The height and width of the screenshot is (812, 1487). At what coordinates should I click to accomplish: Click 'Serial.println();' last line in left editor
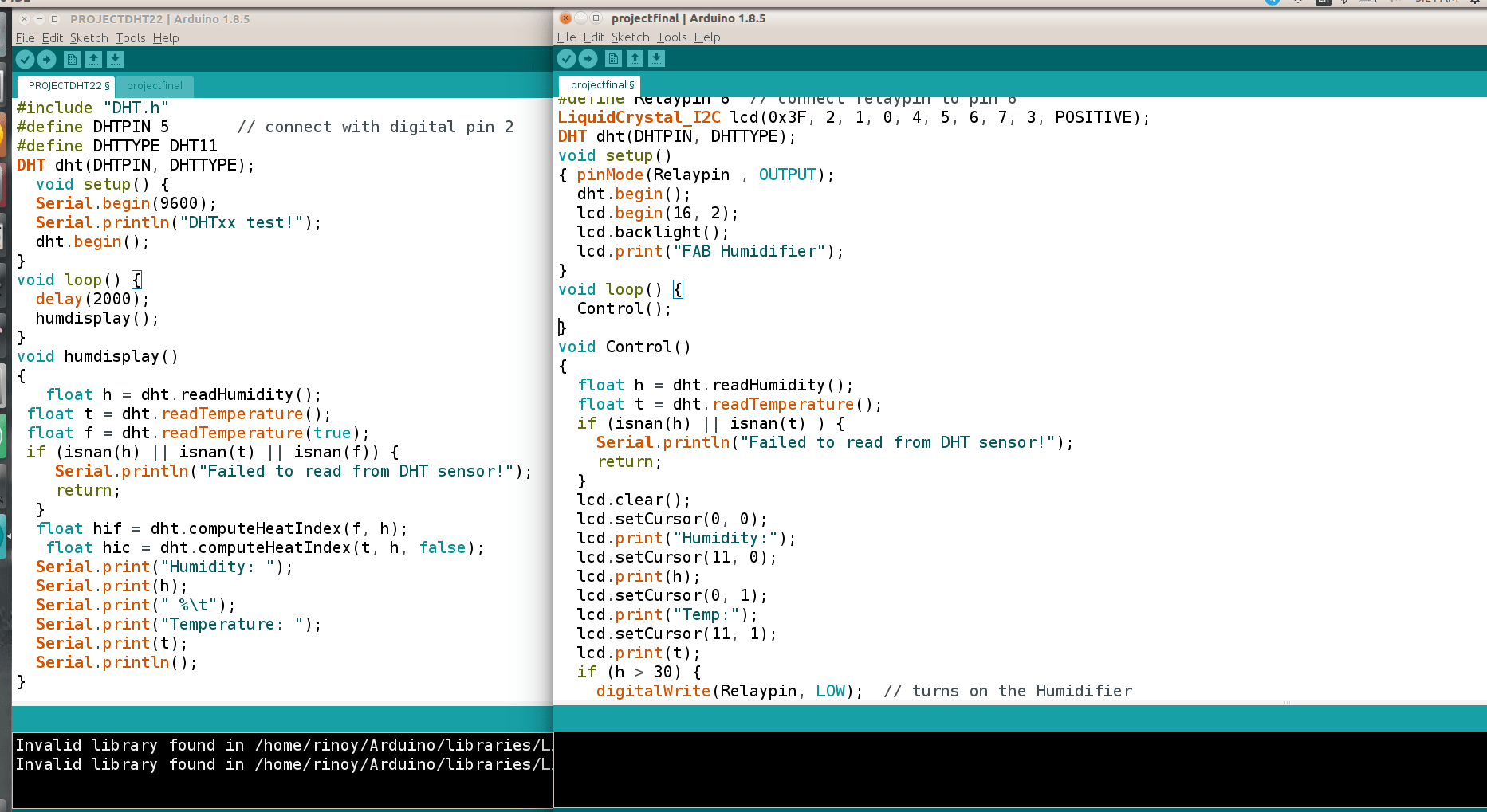(116, 662)
